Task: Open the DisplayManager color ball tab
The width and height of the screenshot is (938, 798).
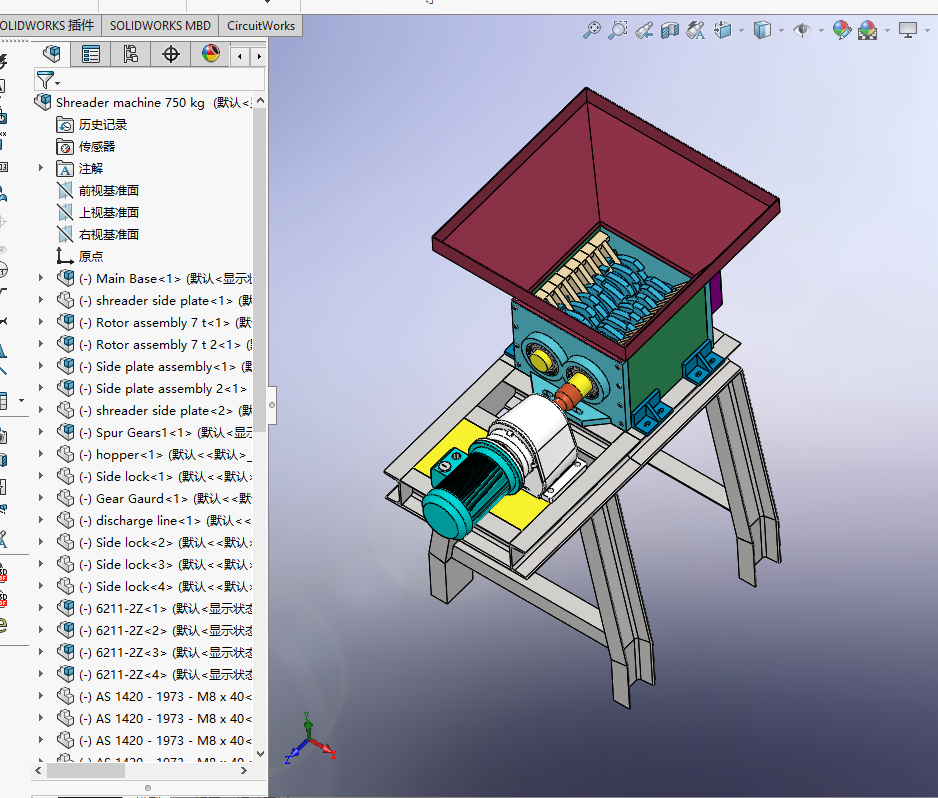Action: pos(211,54)
